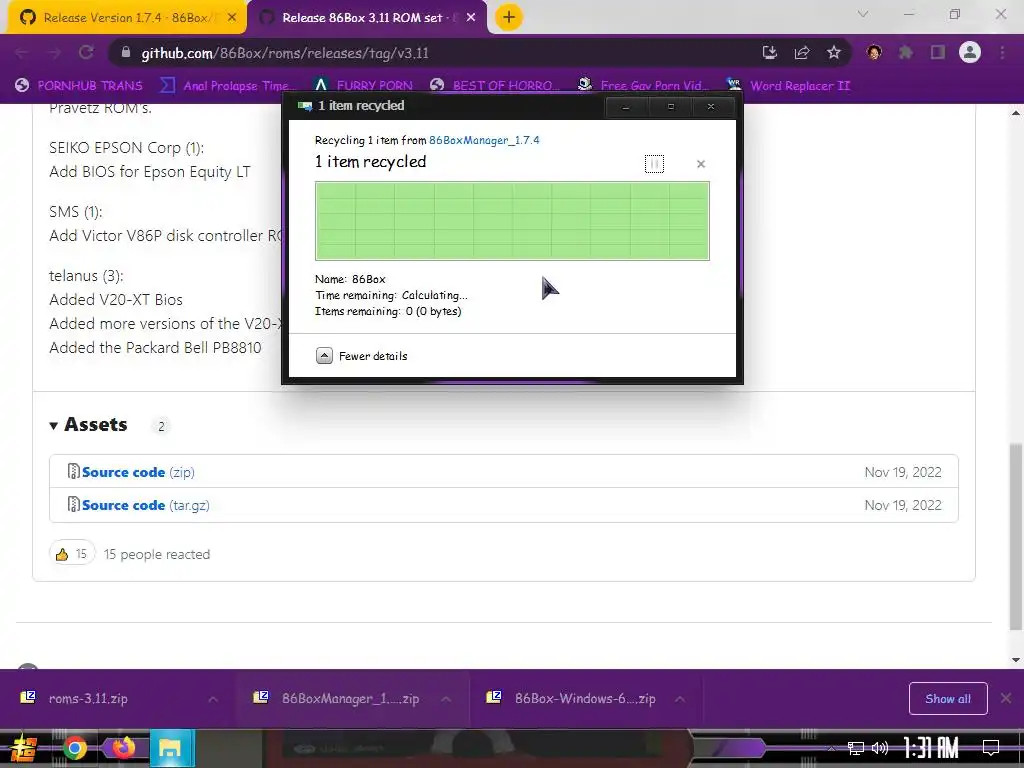Click the Source code (tar.gz) file icon

pos(74,504)
